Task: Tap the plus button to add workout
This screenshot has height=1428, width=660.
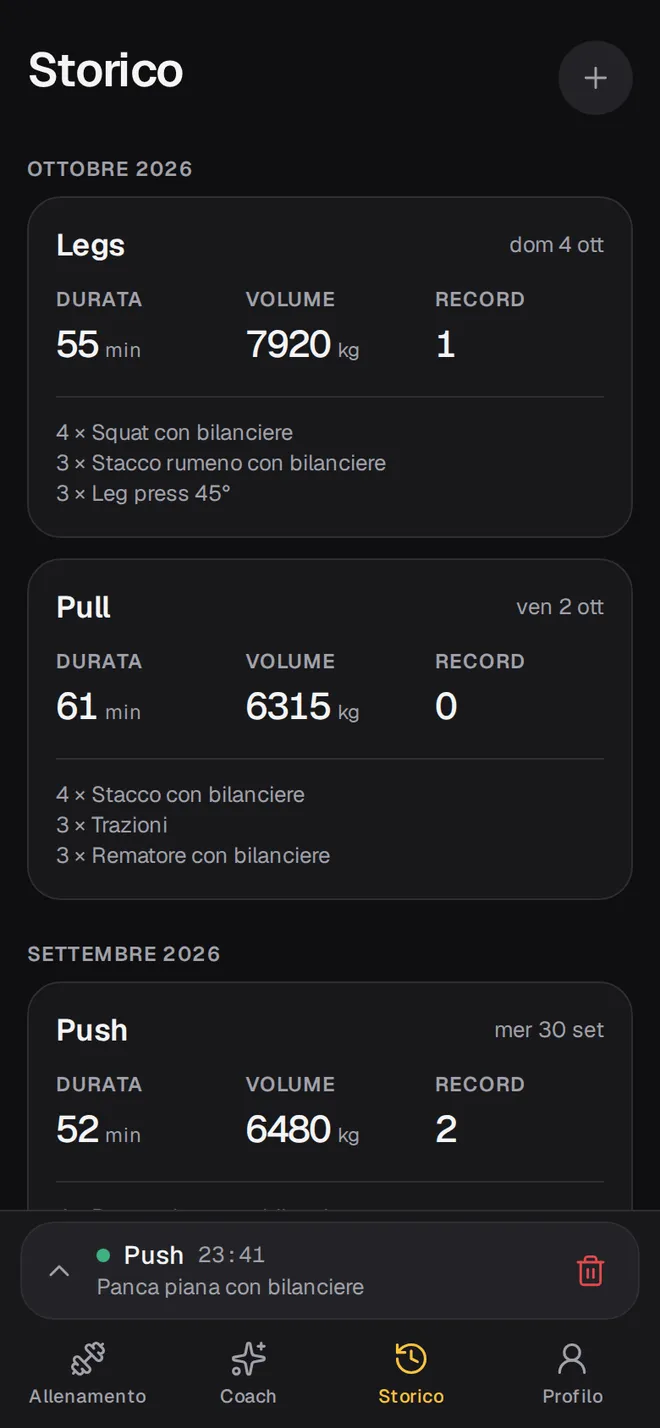Action: point(595,78)
